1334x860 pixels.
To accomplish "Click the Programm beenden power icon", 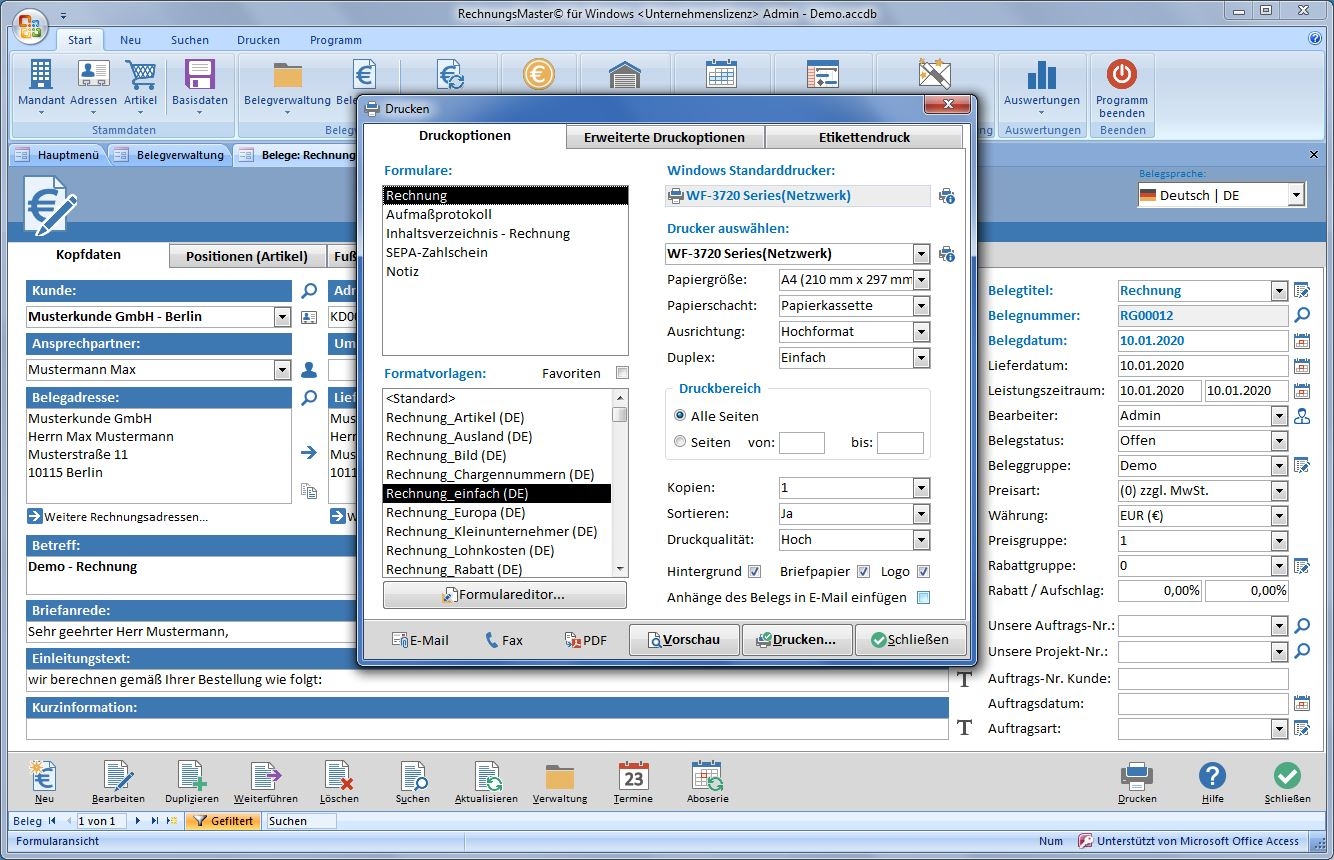I will [1121, 76].
